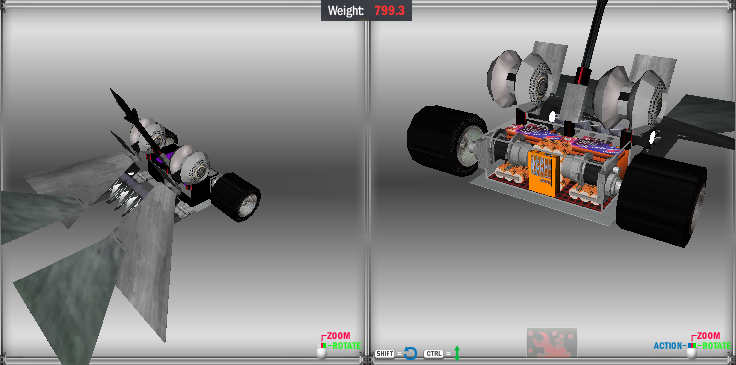Click the SHIFT key indicator

point(384,354)
